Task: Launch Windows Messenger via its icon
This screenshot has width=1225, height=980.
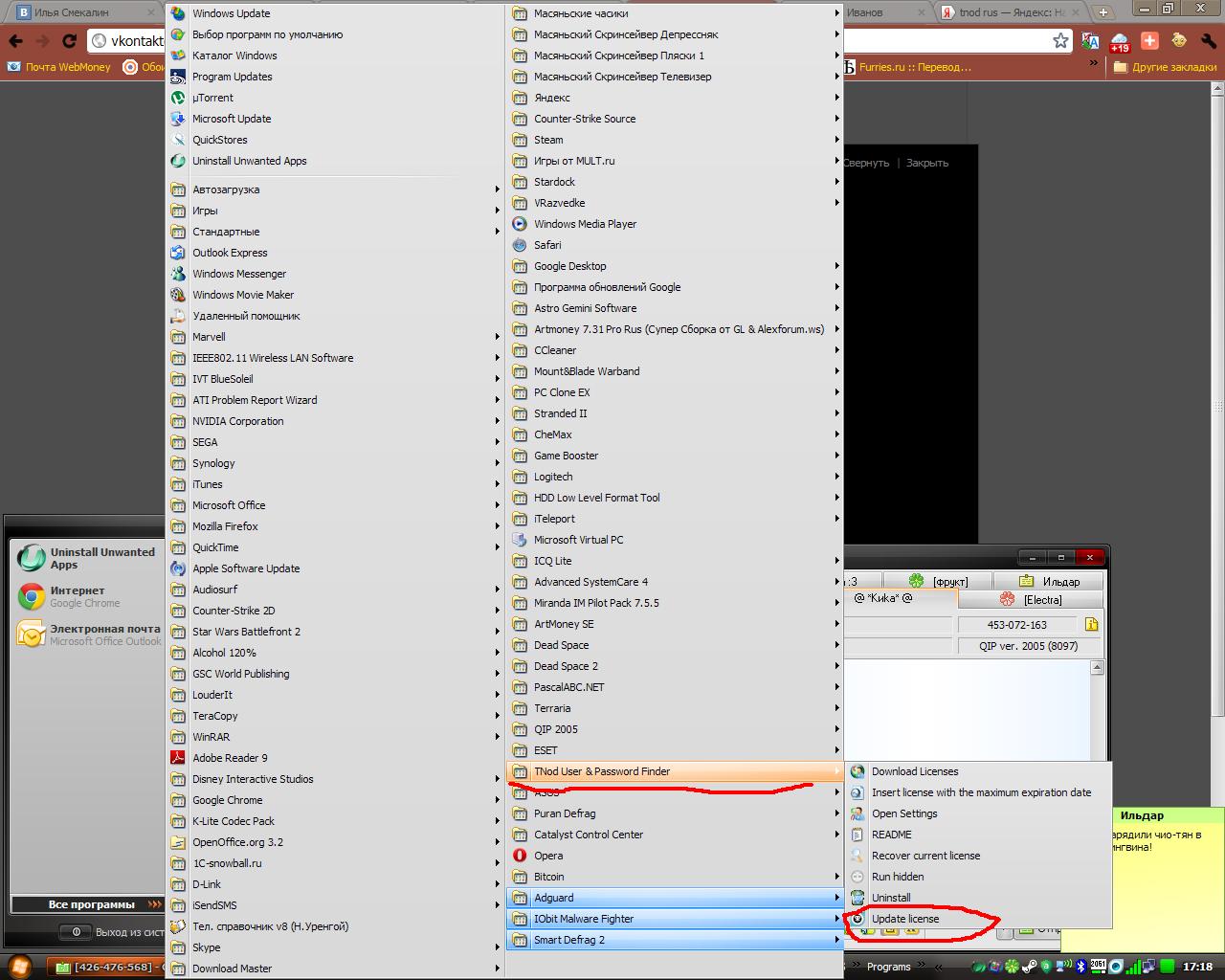Action: coord(178,274)
